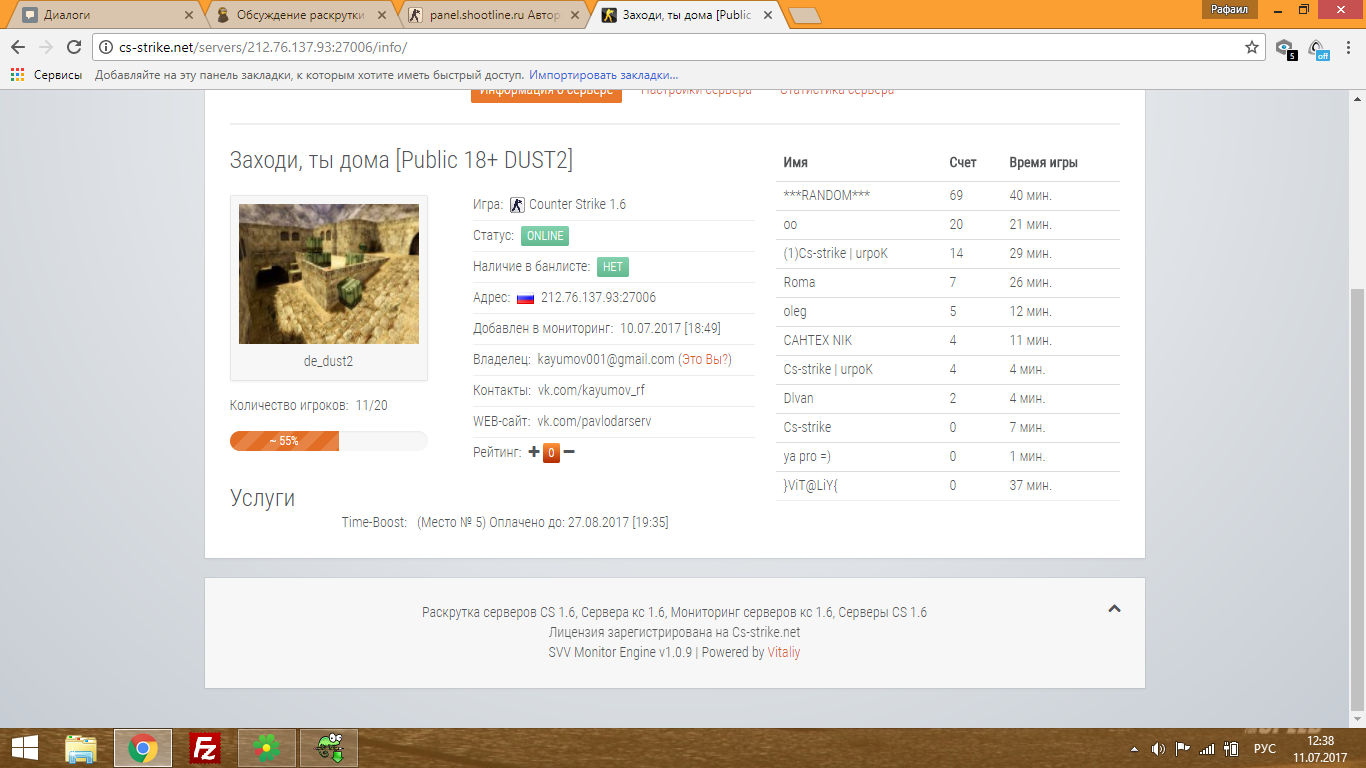Open the Apps grid icon (Сервисы)
1366x768 pixels.
pos(17,75)
